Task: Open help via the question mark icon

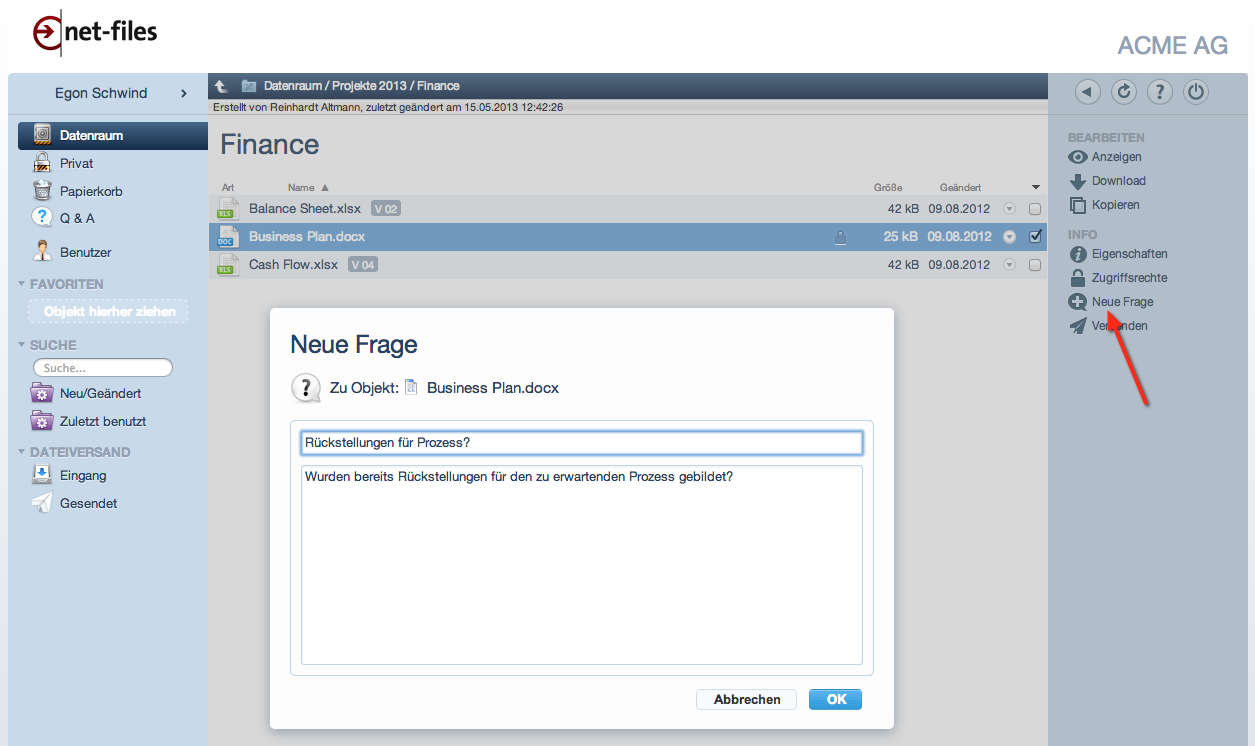Action: [x=1160, y=93]
